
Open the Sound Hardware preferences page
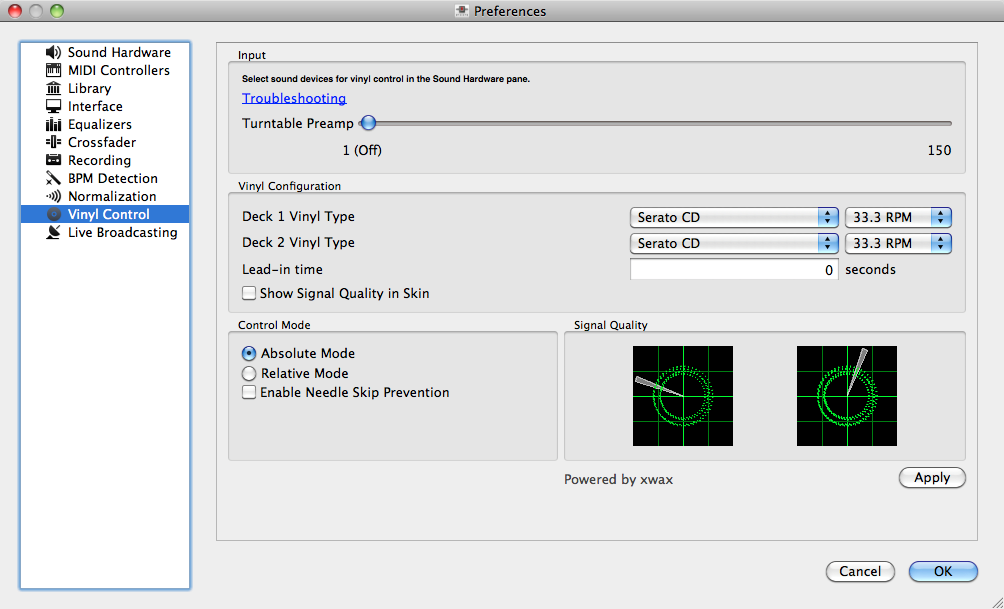(x=105, y=53)
